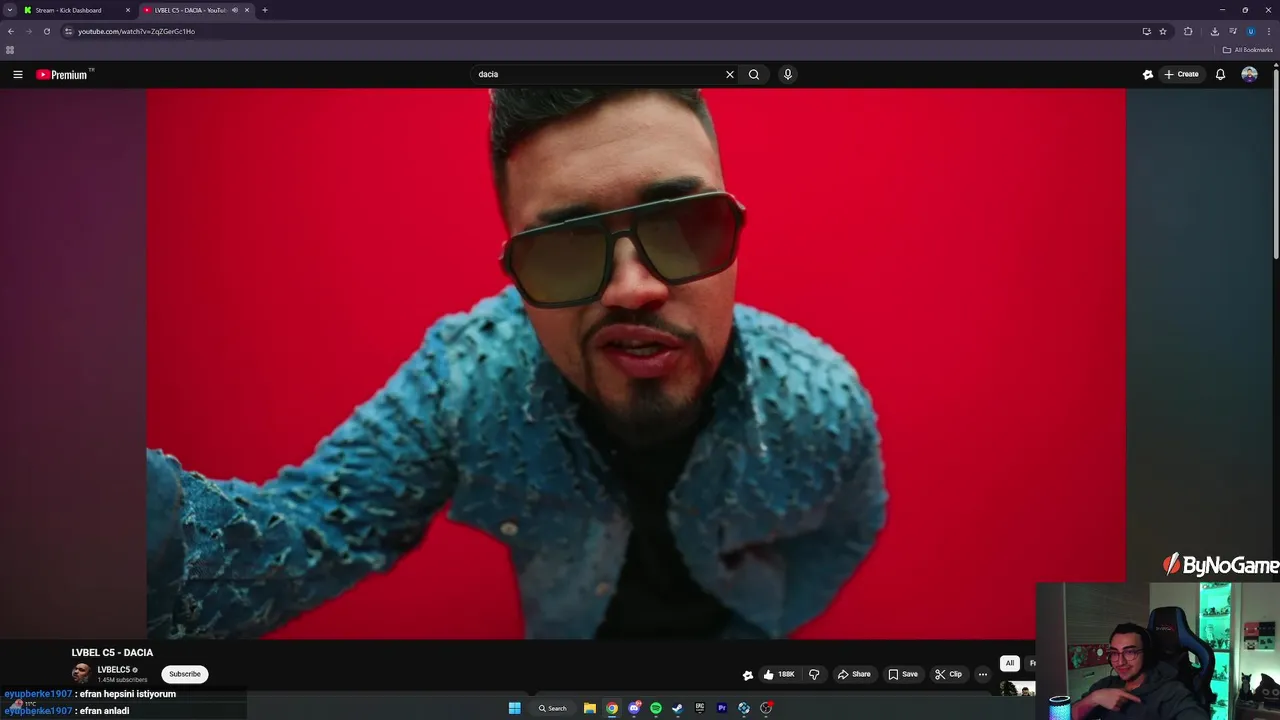1280x720 pixels.
Task: Open Chrome downloads
Action: click(1215, 31)
